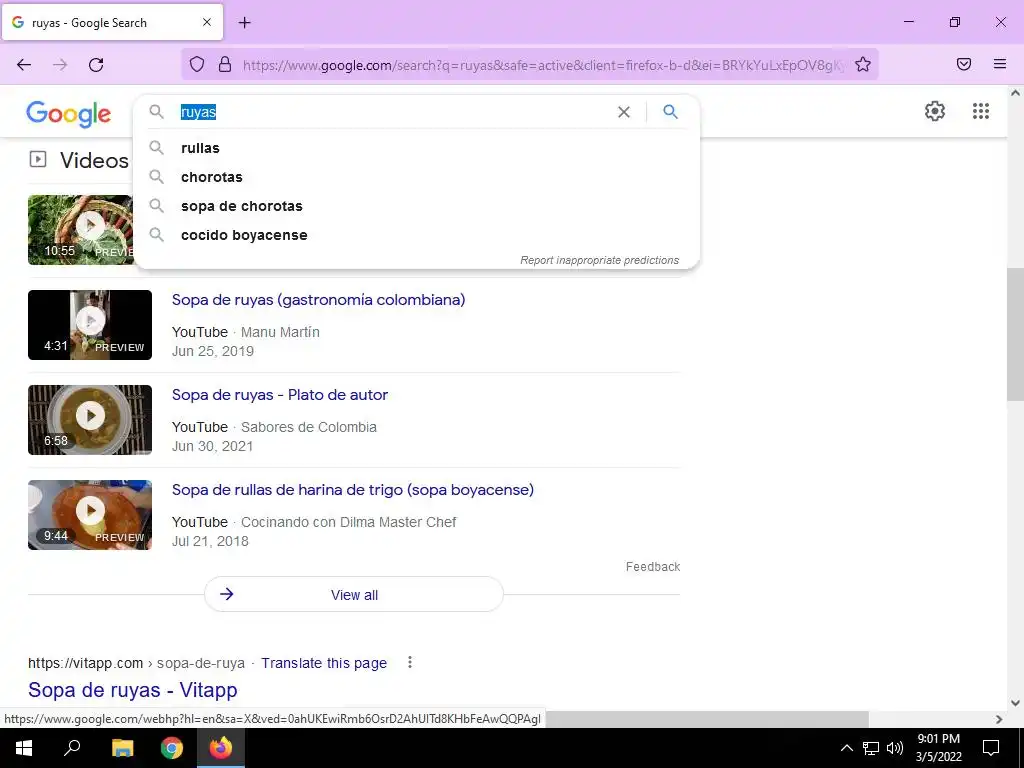Click Translate this page link
The width and height of the screenshot is (1024, 768).
coord(324,663)
